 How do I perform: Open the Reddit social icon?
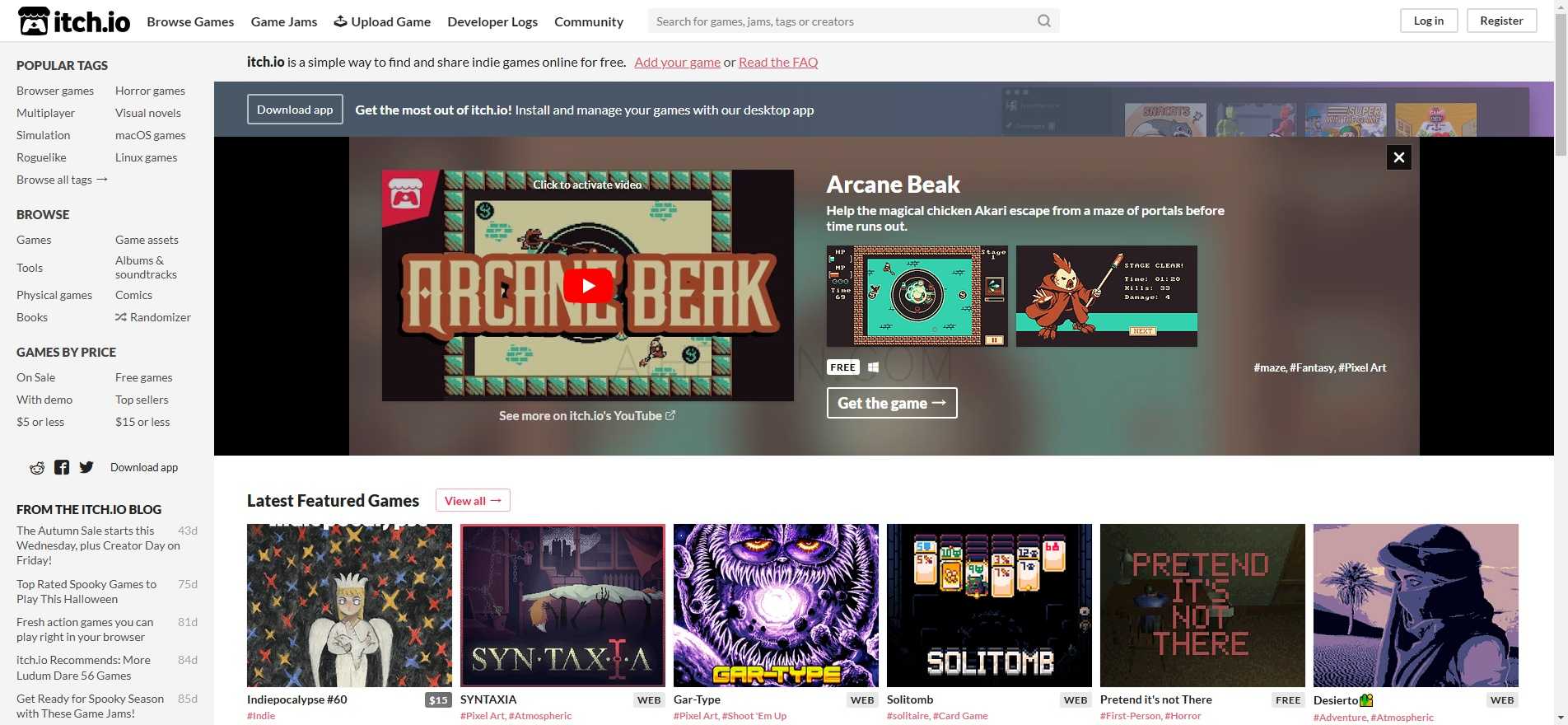[x=37, y=468]
